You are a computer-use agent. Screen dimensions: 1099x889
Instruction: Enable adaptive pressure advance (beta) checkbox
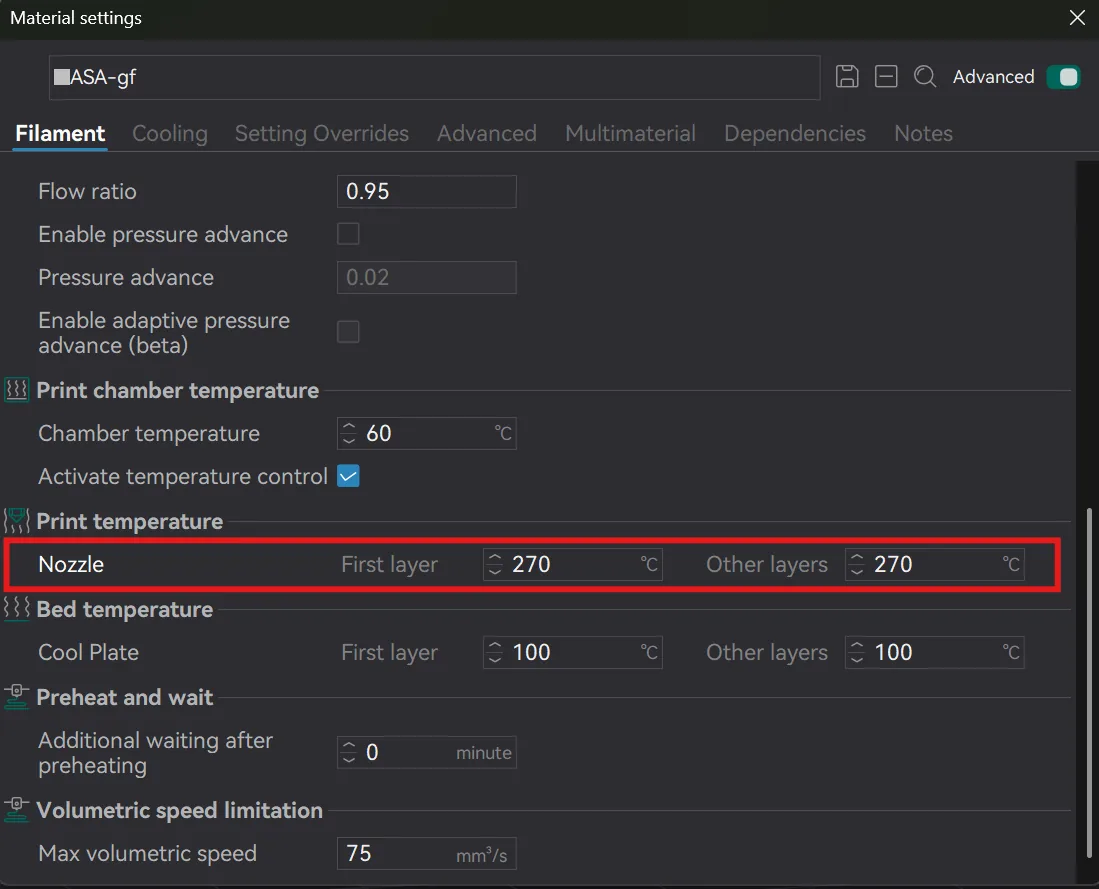348,332
